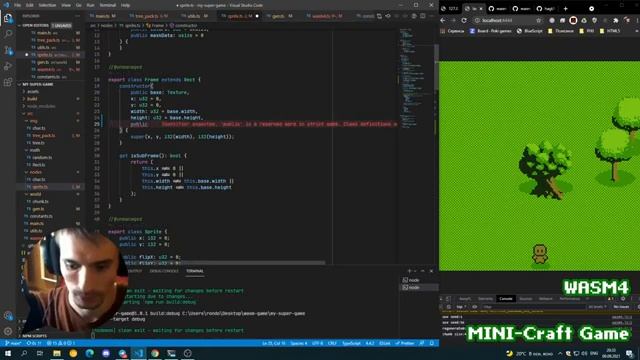Screen dimensions: 640x360
Task: Switch to the DEBUG CONSOLE panel tab
Action: coord(164,271)
